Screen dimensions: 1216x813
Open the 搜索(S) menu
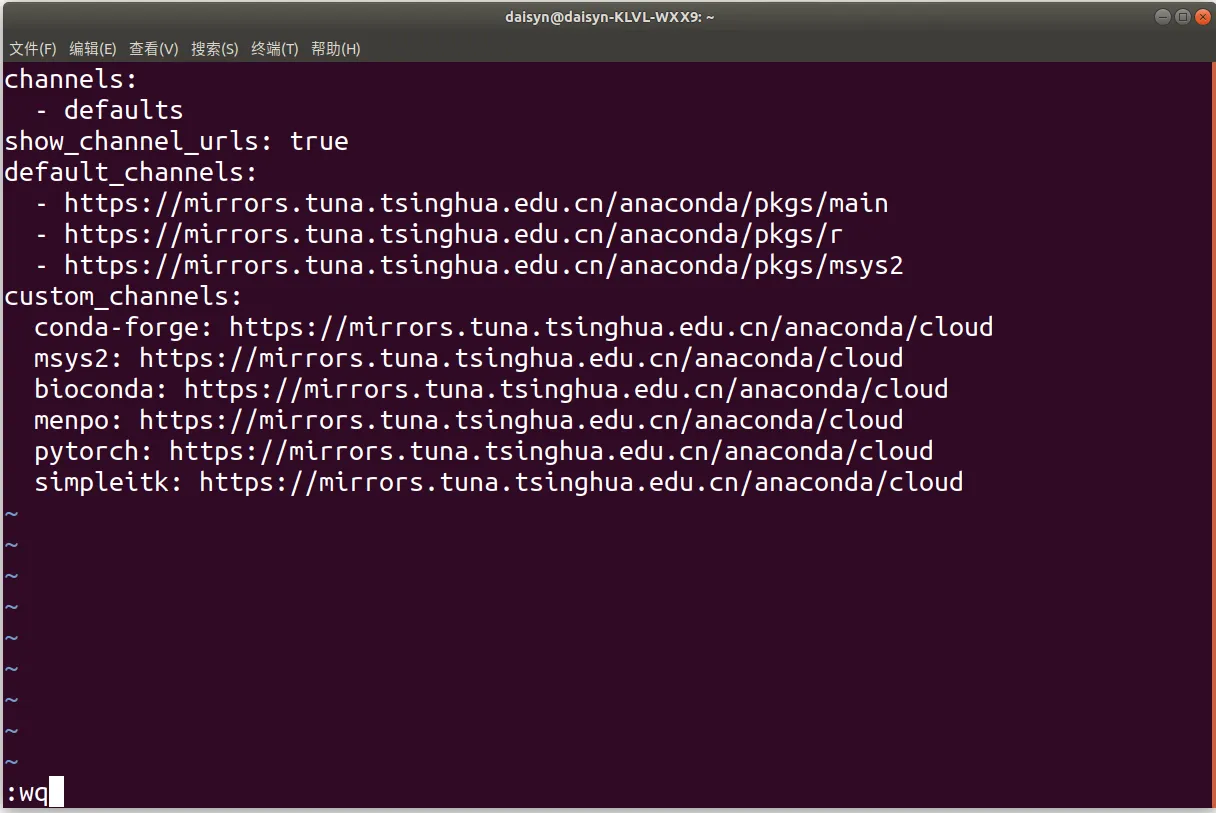215,48
